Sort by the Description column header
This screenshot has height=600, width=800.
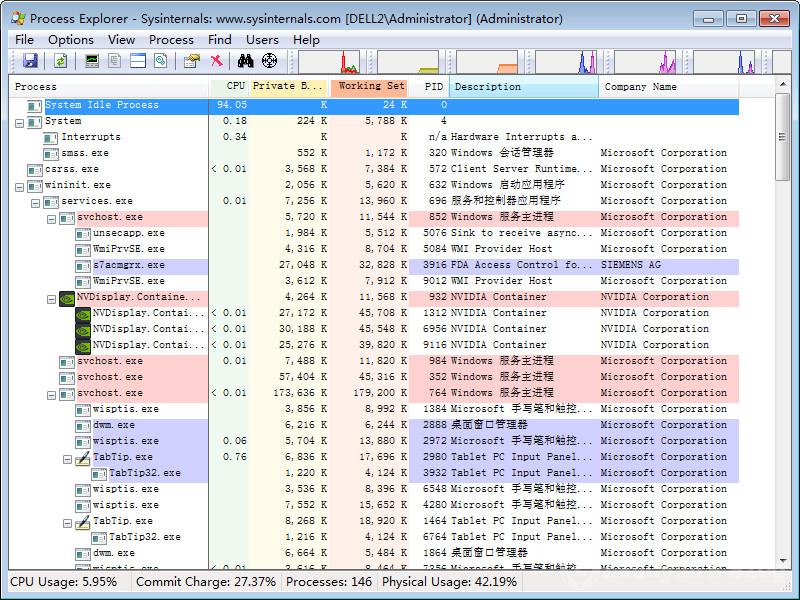coord(524,87)
